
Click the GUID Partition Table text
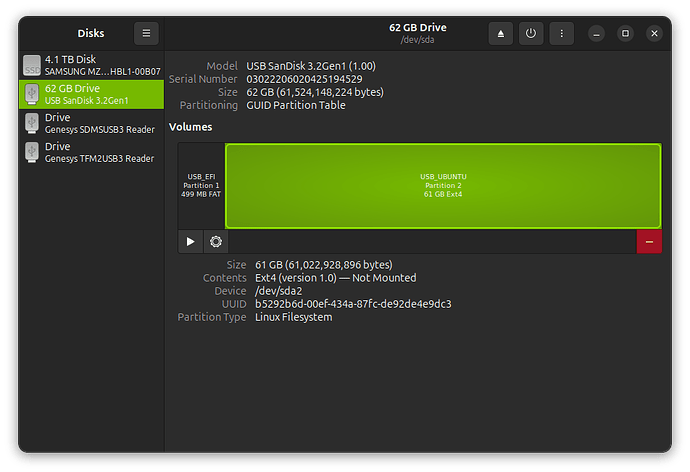click(296, 106)
